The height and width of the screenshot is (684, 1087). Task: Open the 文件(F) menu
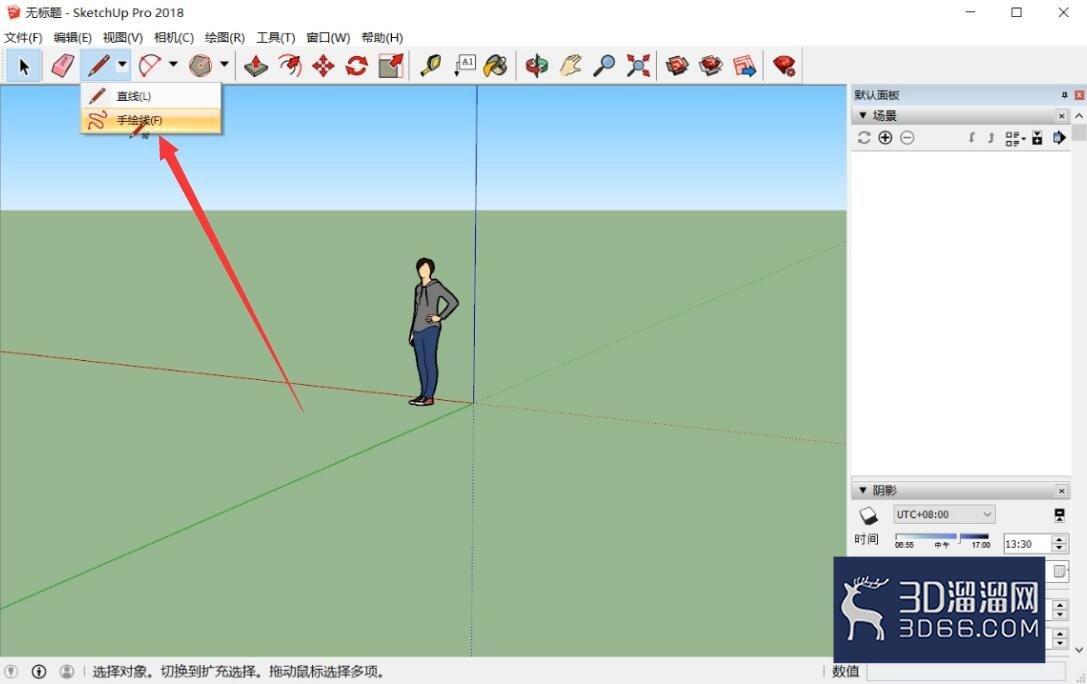[23, 37]
